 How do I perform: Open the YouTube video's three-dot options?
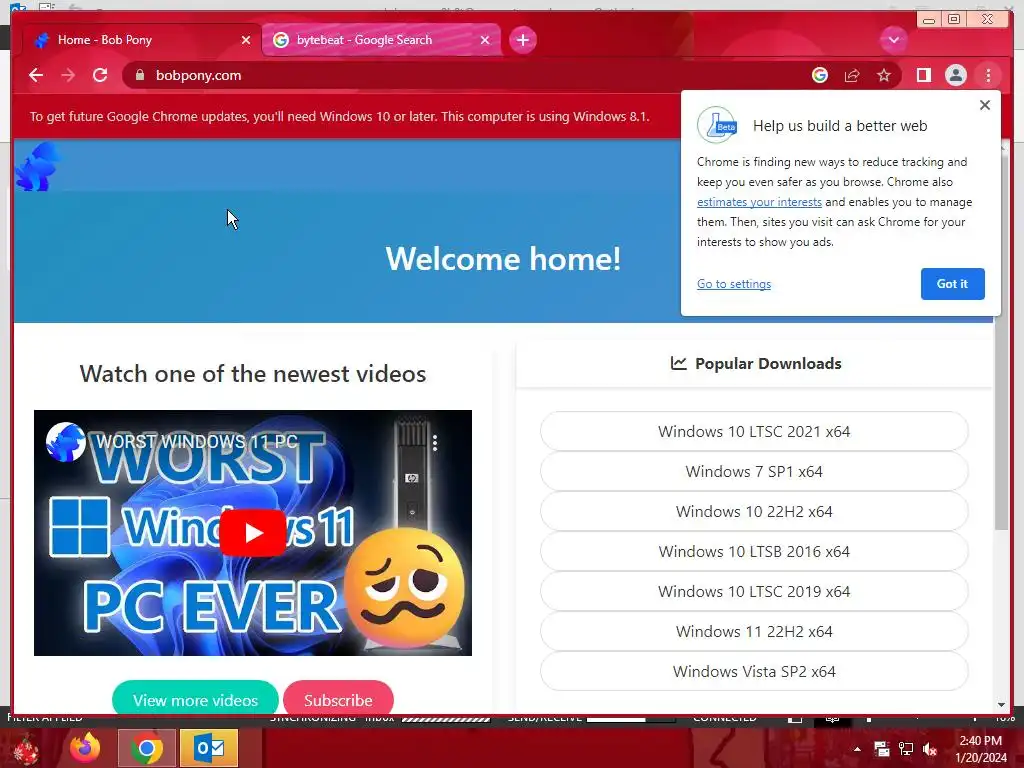(435, 443)
